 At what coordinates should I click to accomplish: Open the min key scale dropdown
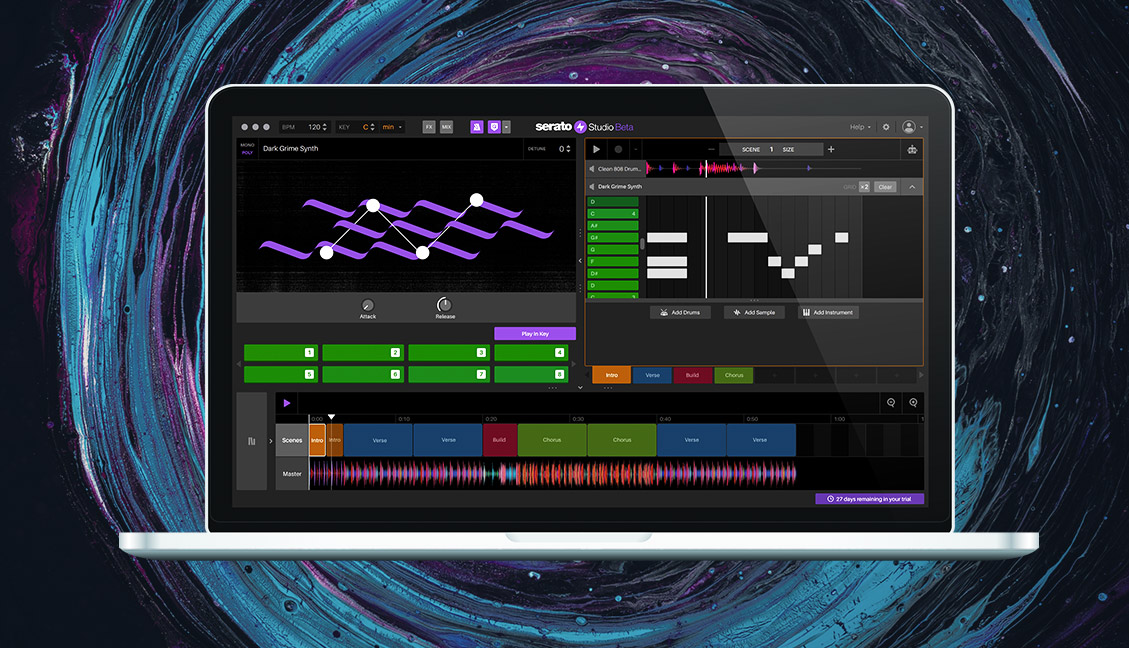click(392, 127)
